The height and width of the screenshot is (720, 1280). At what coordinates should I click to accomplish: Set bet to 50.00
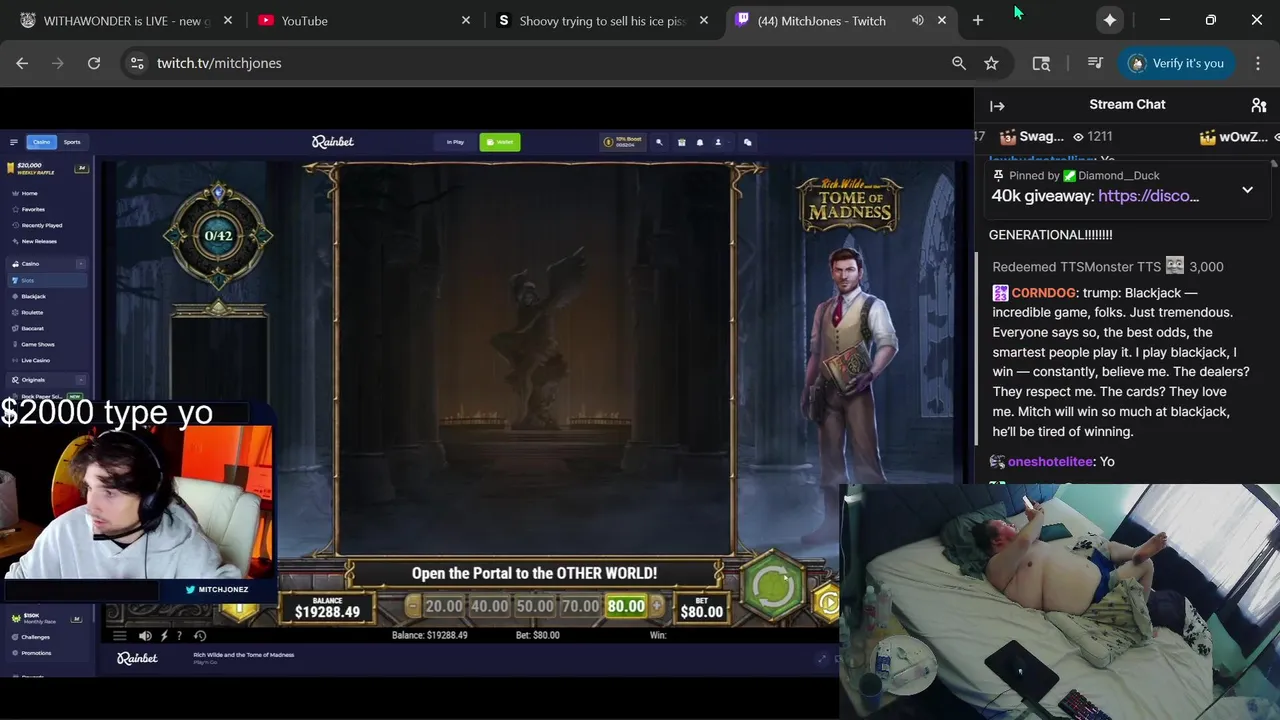coord(534,606)
